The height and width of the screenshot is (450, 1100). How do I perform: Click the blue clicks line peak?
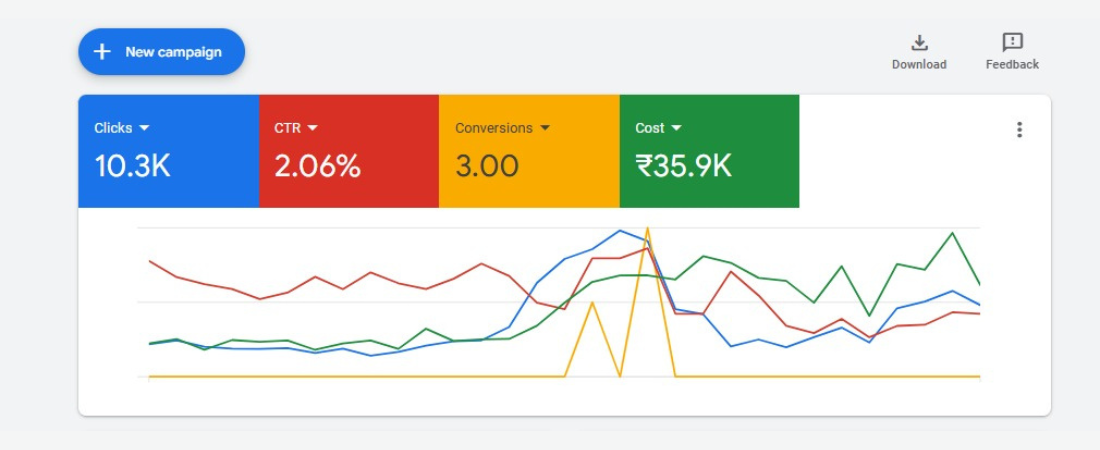point(620,230)
